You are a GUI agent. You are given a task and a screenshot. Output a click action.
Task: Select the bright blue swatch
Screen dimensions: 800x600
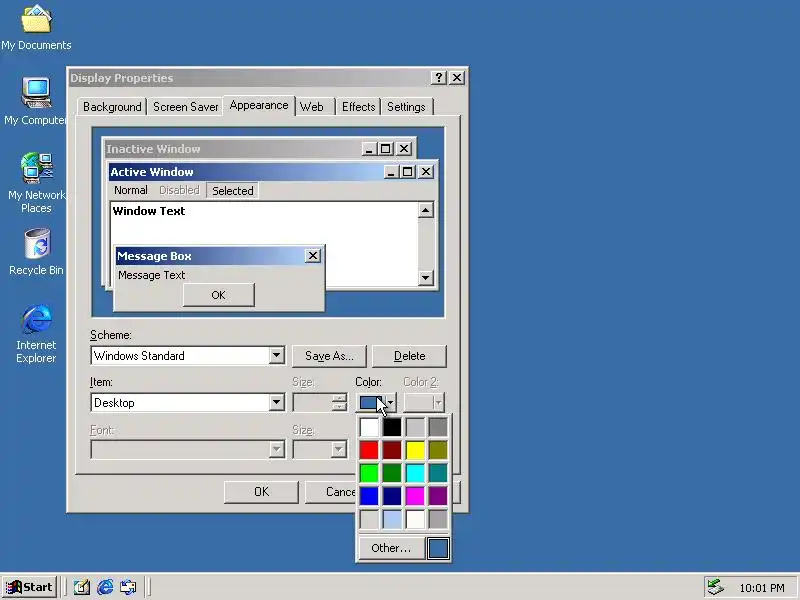point(369,496)
